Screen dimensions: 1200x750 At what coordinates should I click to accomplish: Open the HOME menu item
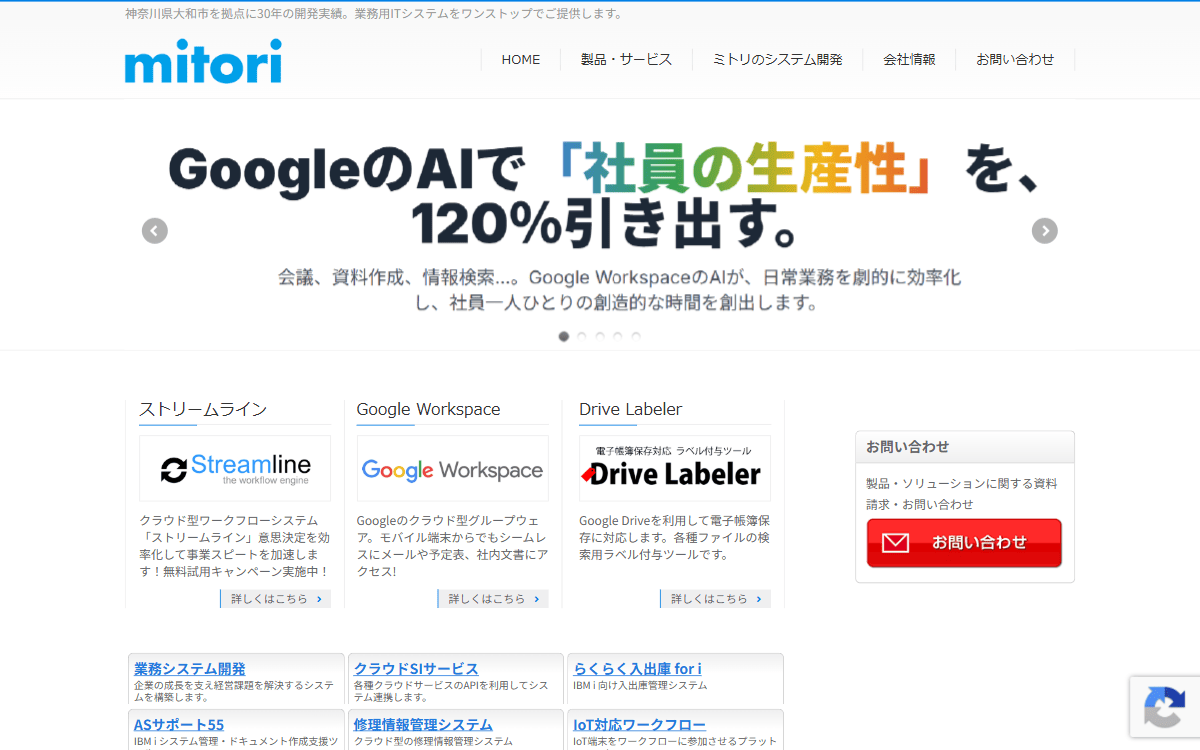[x=521, y=60]
